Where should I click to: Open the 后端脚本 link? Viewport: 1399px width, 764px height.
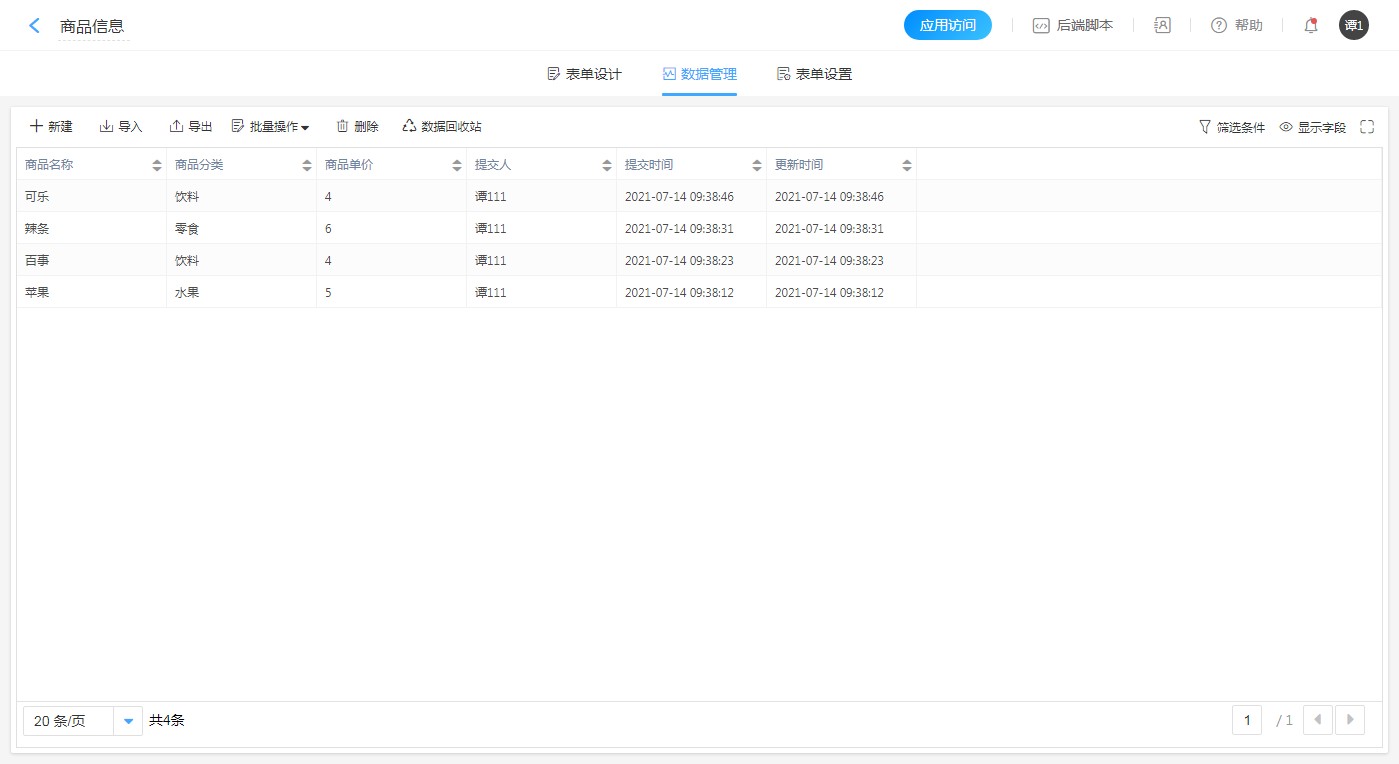[x=1073, y=26]
